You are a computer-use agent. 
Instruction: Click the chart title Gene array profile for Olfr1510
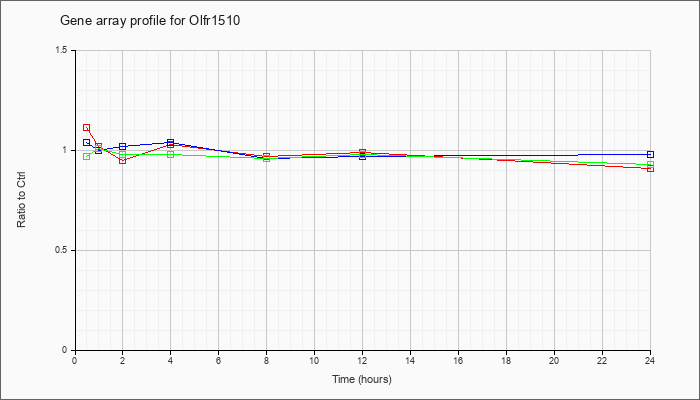(150, 20)
